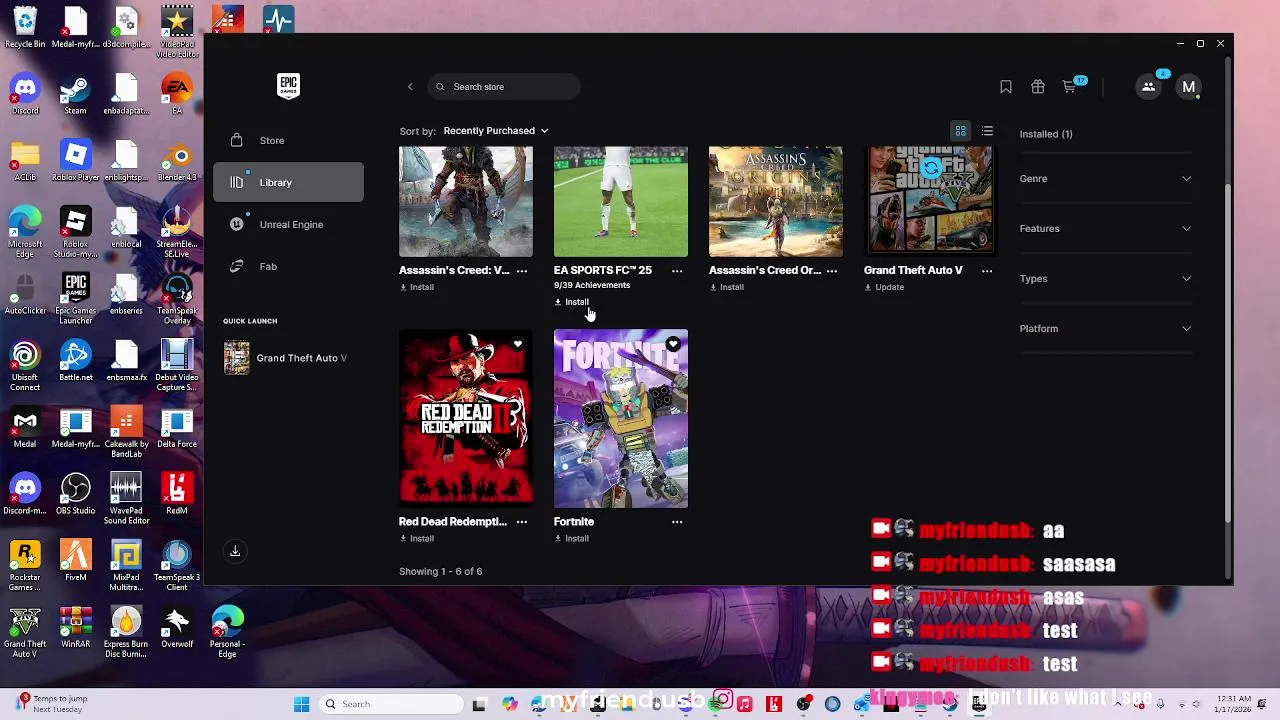Open Blender 4.3 desktop shortcut
Image resolution: width=1280 pixels, height=720 pixels.
click(x=177, y=162)
